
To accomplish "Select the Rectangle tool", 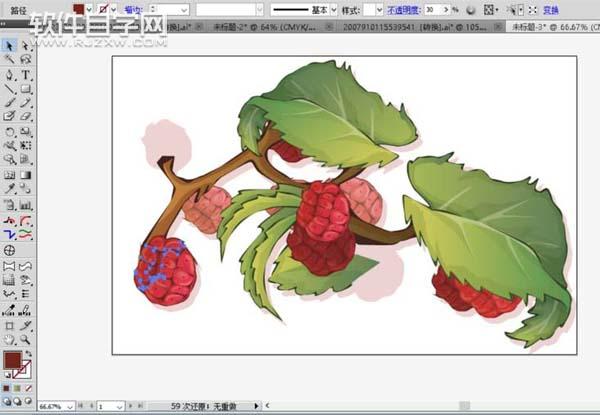I will 25,88.
